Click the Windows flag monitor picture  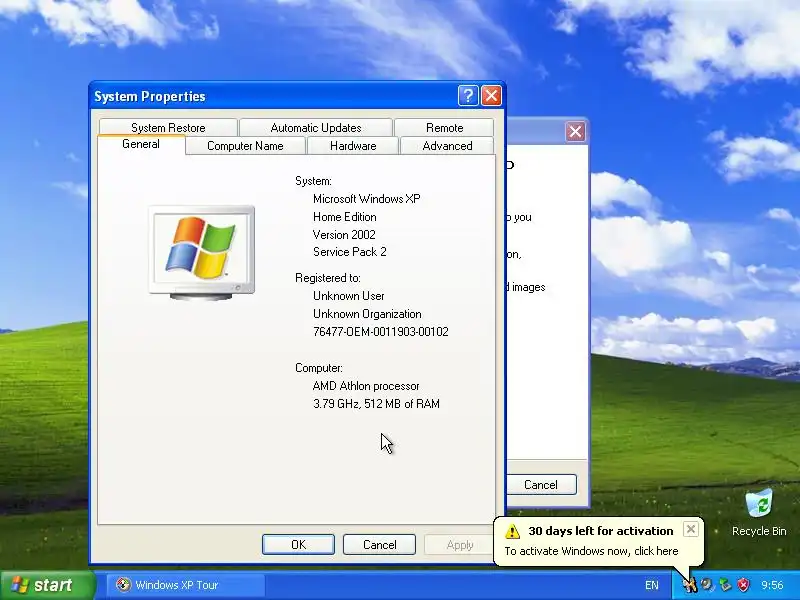(202, 253)
